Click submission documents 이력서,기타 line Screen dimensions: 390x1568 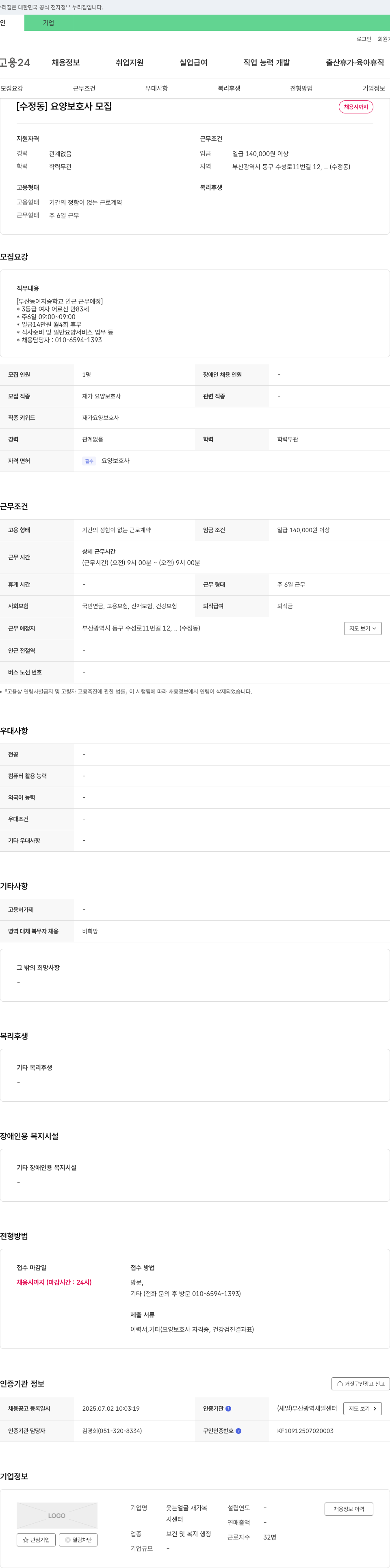[x=192, y=1330]
